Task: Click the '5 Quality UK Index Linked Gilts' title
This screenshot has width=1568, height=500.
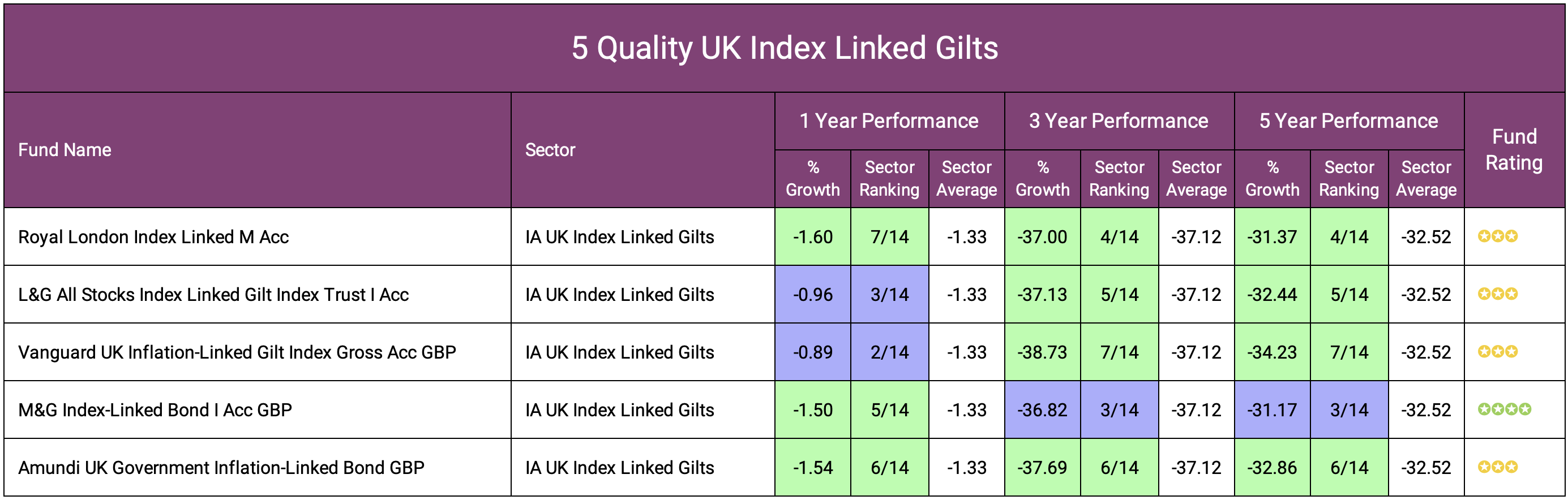Action: (784, 48)
